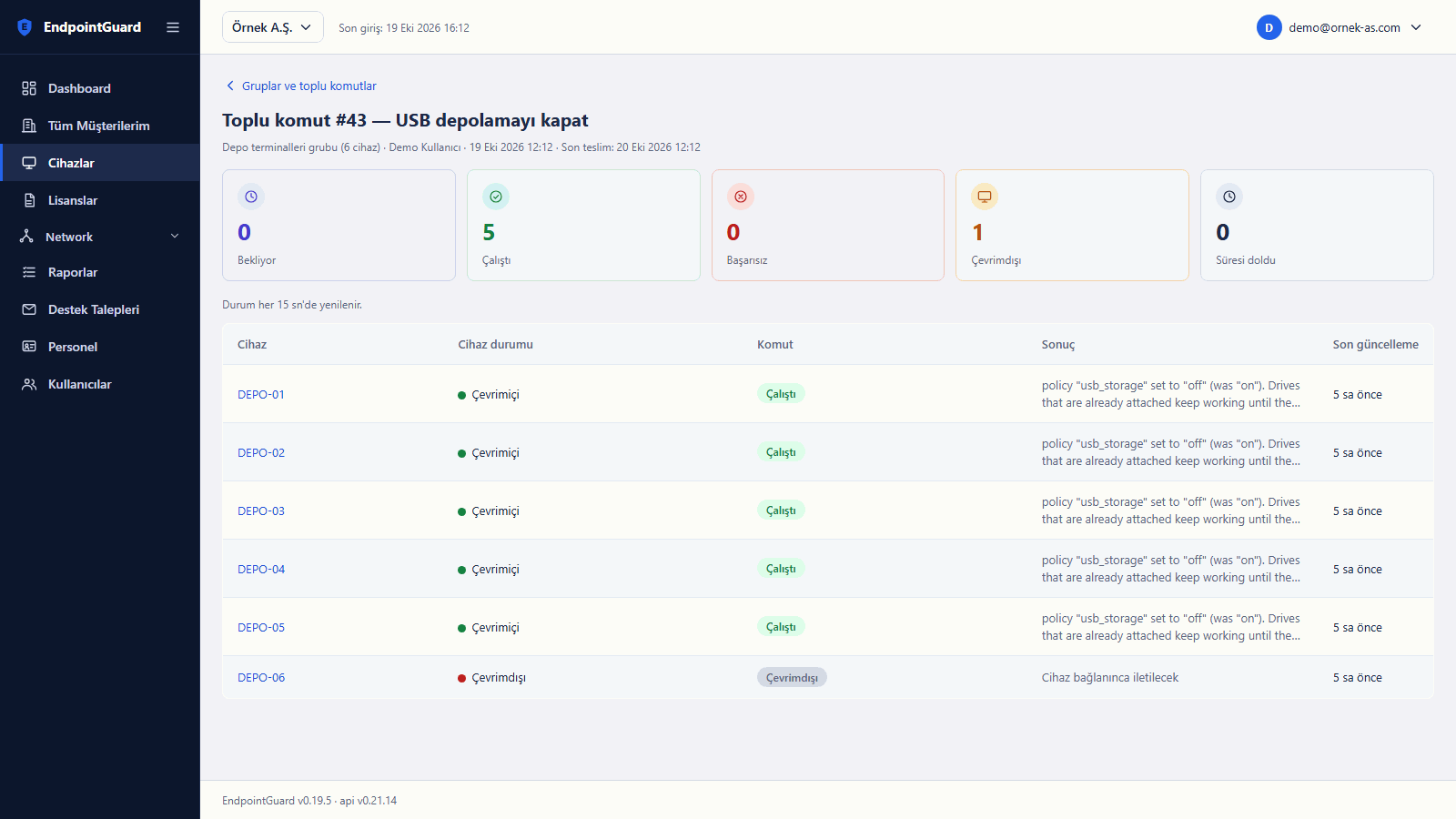Viewport: 1456px width, 819px height.
Task: Click the Çevrimdışı monitor icon in card
Action: [985, 197]
